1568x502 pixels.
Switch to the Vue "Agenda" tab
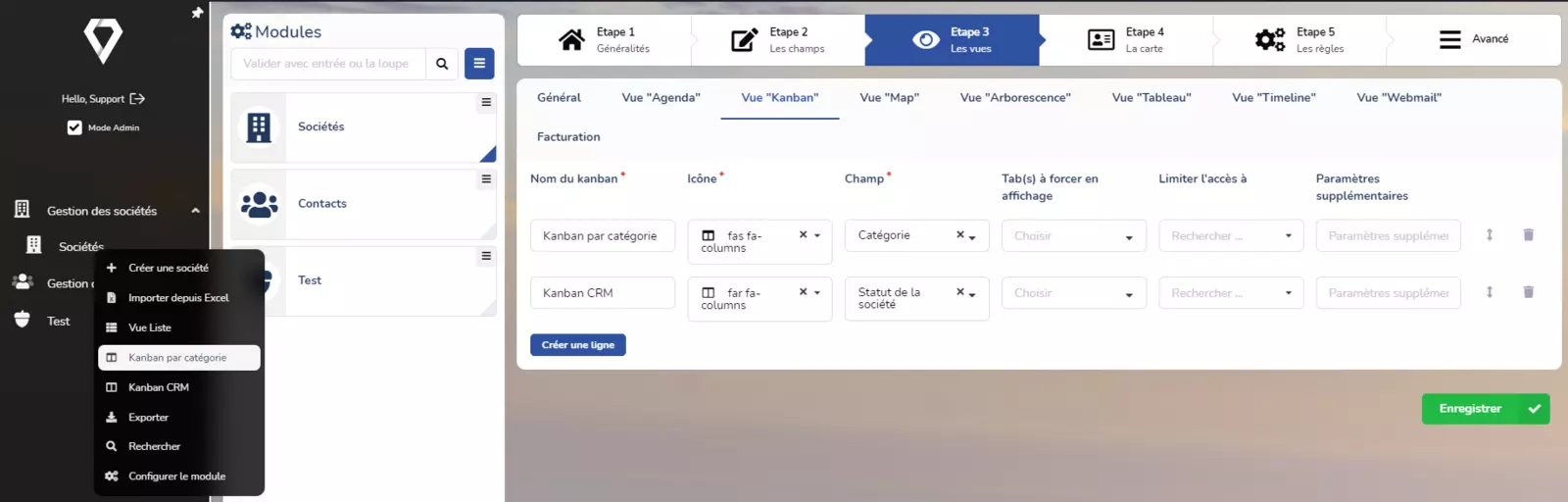[661, 98]
